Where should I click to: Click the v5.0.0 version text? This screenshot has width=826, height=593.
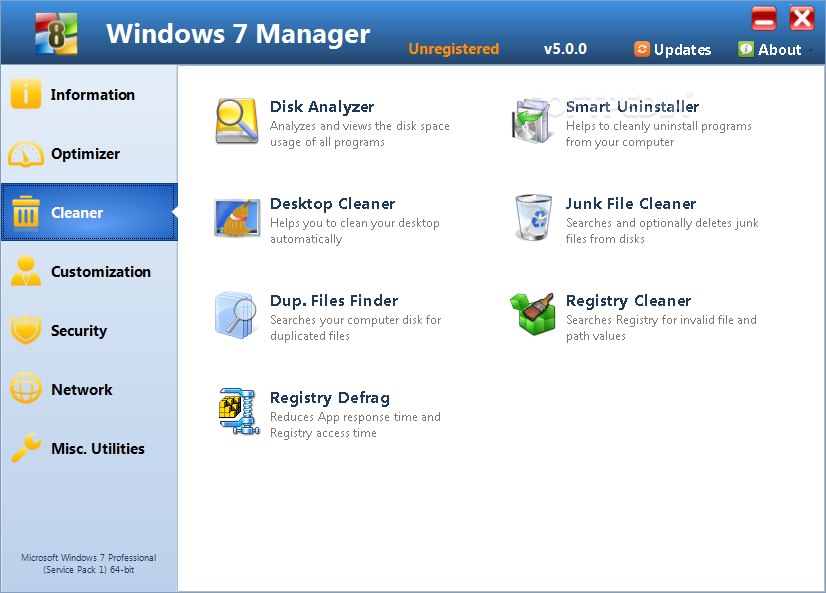pyautogui.click(x=565, y=49)
